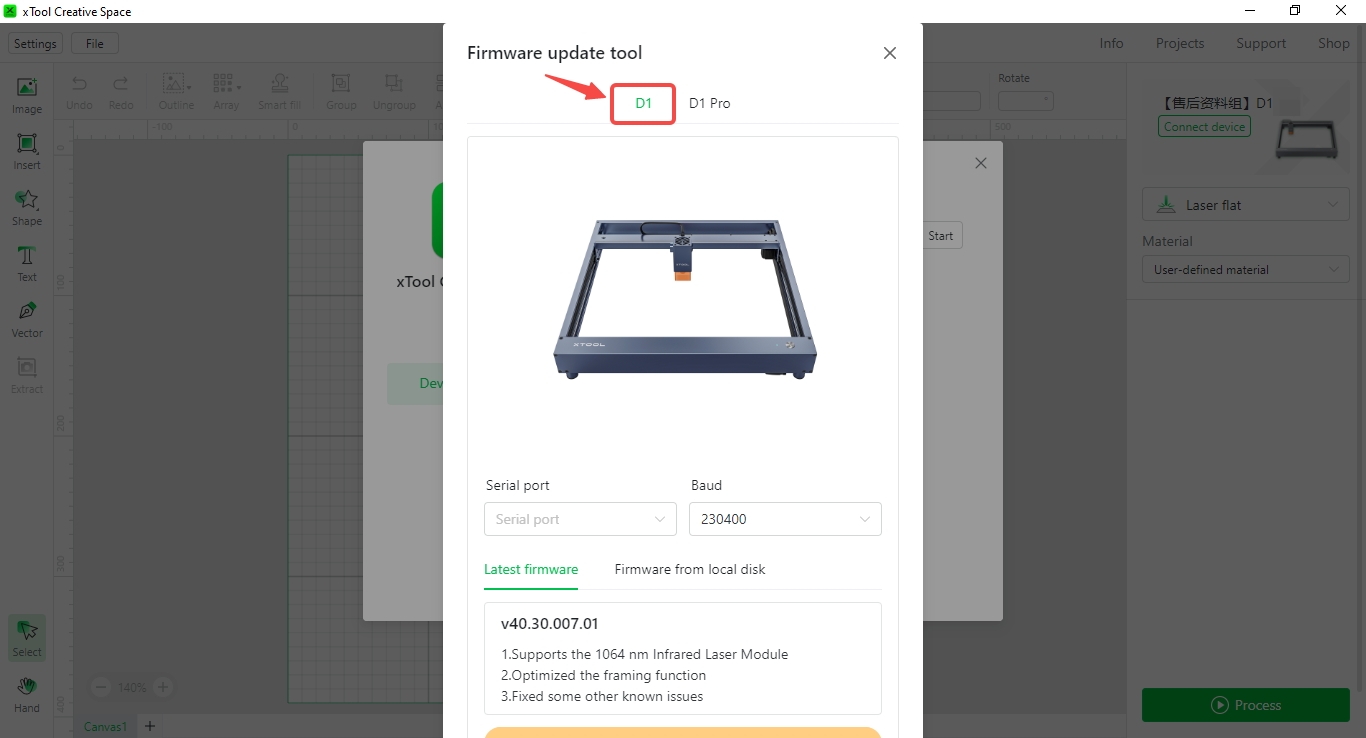The height and width of the screenshot is (738, 1366).
Task: Open the Array tool
Action: (x=226, y=92)
